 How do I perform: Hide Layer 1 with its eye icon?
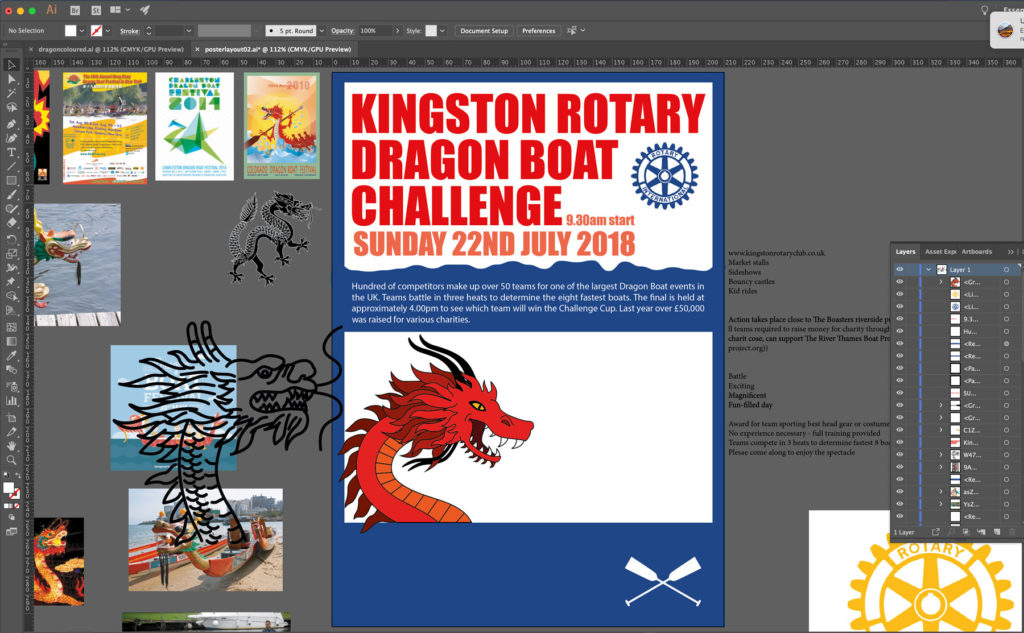(x=899, y=269)
